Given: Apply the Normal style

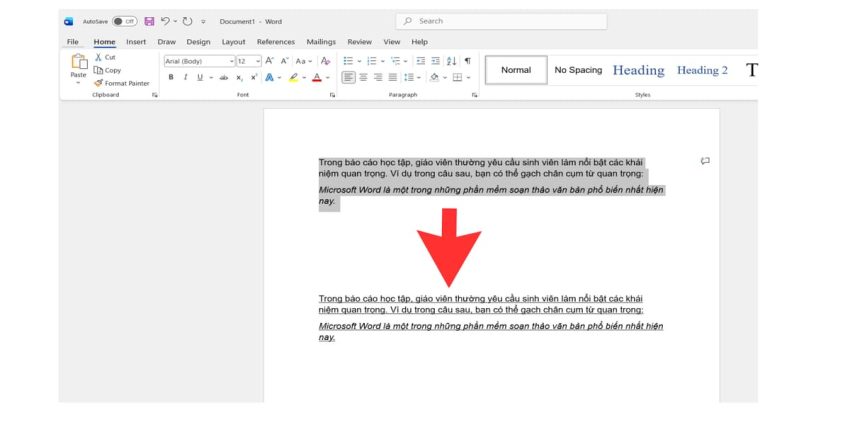Looking at the screenshot, I should tap(516, 70).
